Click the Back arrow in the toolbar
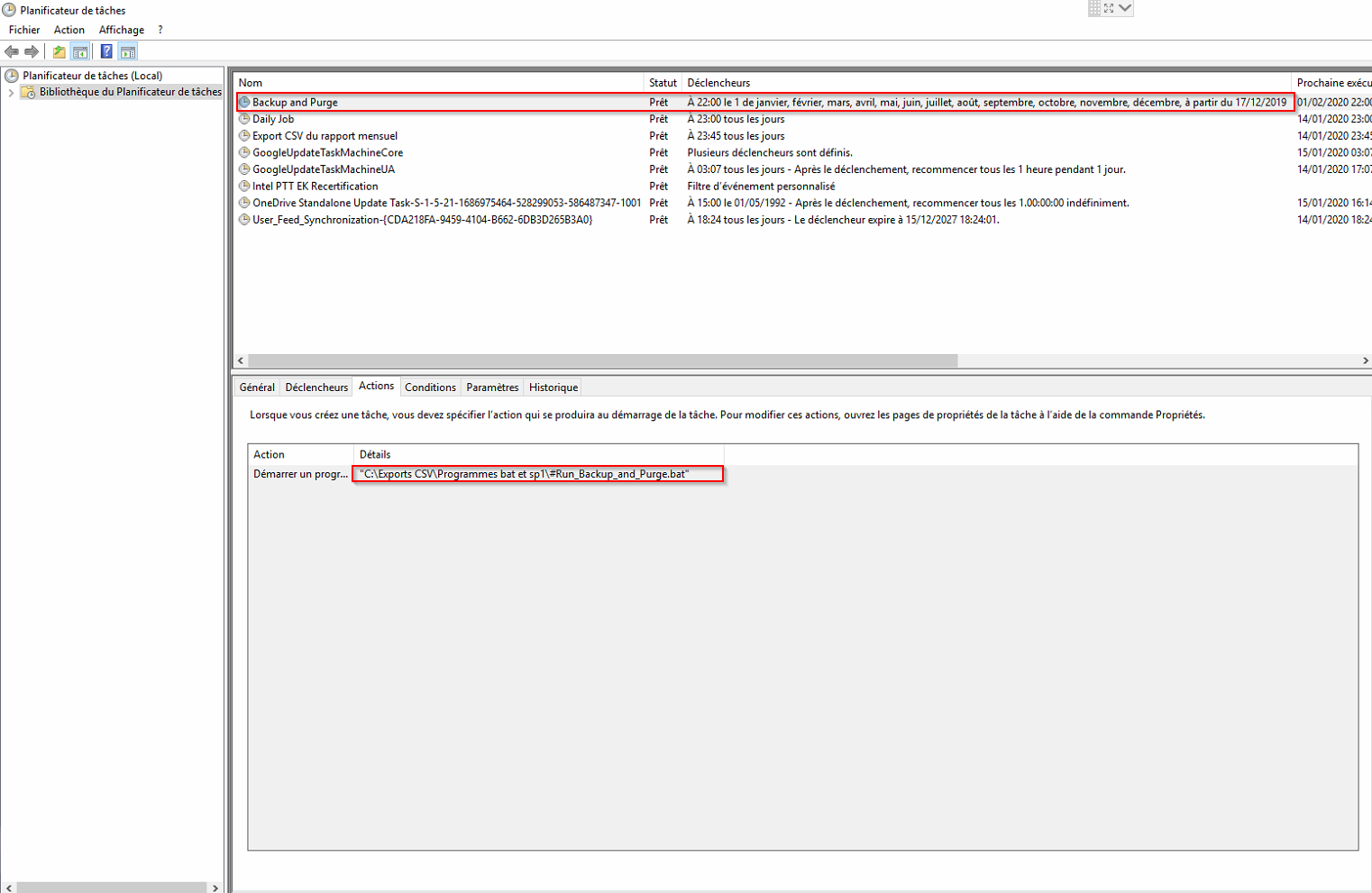 (x=12, y=51)
